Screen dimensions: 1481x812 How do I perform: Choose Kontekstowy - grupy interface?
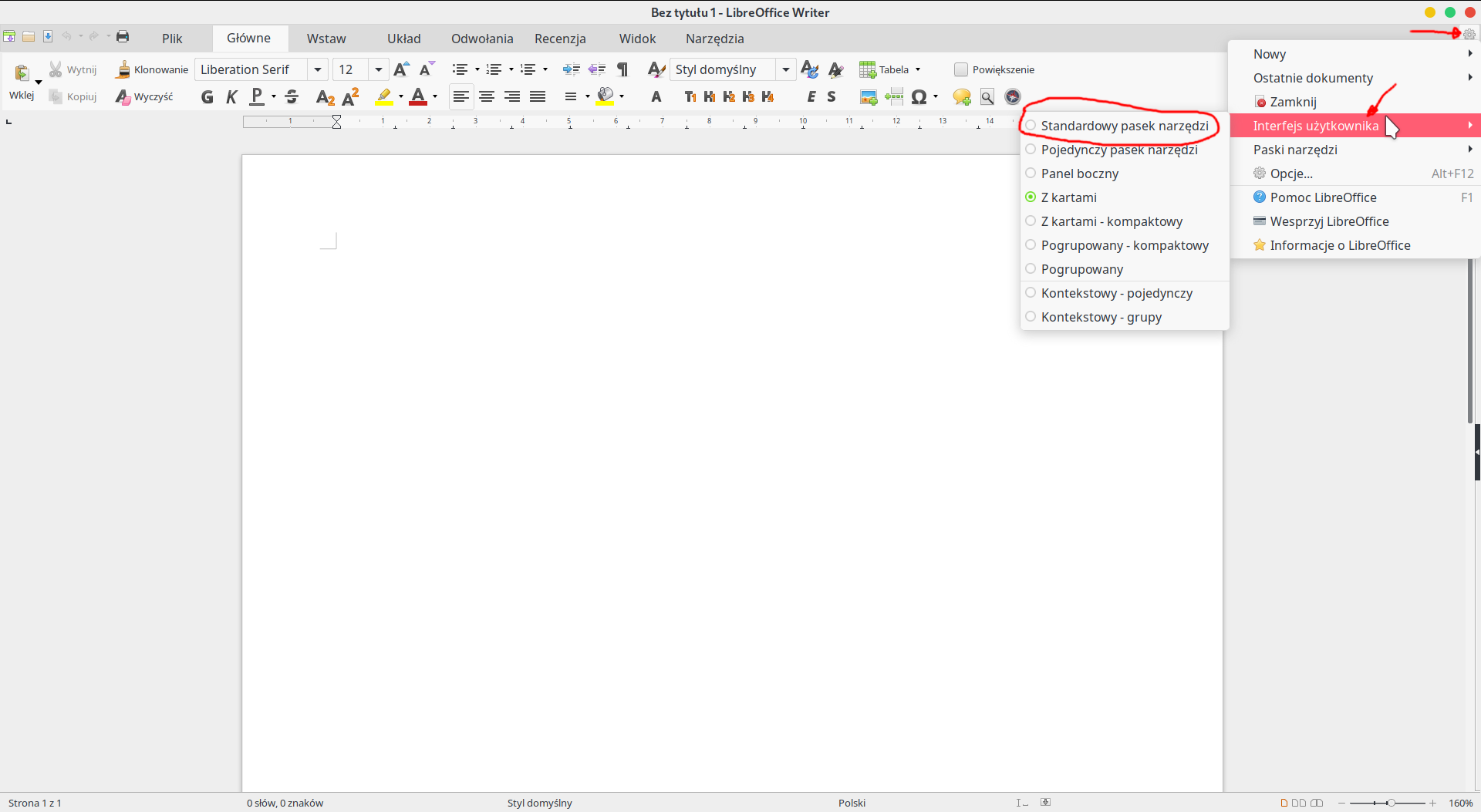tap(1125, 317)
